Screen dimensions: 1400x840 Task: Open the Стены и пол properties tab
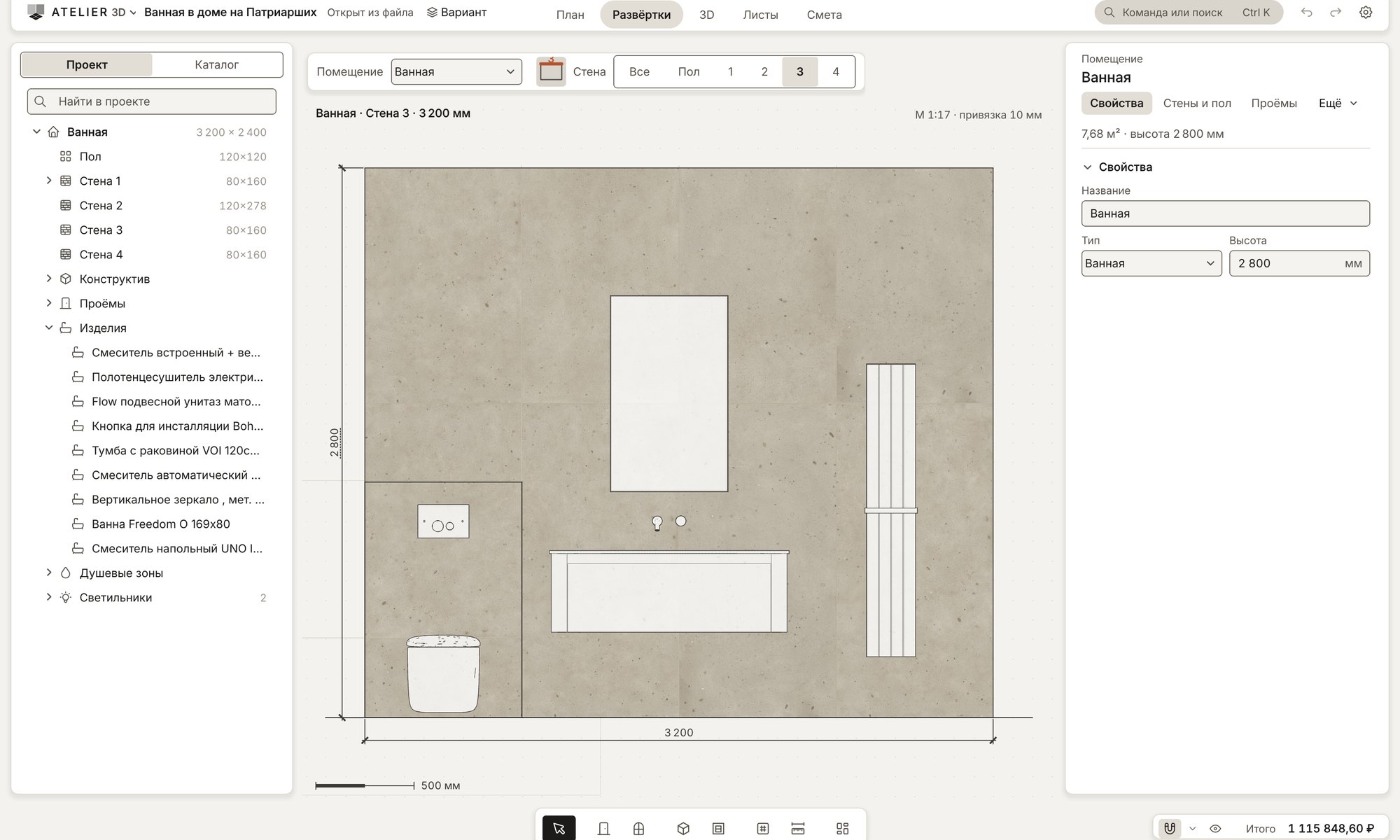(1197, 103)
